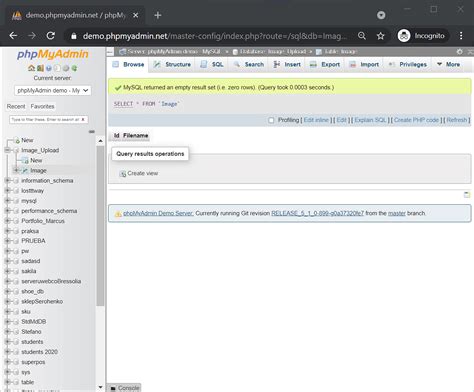The image size is (474, 392).
Task: Click the phpMyAdmin home icon
Action: pos(31,68)
